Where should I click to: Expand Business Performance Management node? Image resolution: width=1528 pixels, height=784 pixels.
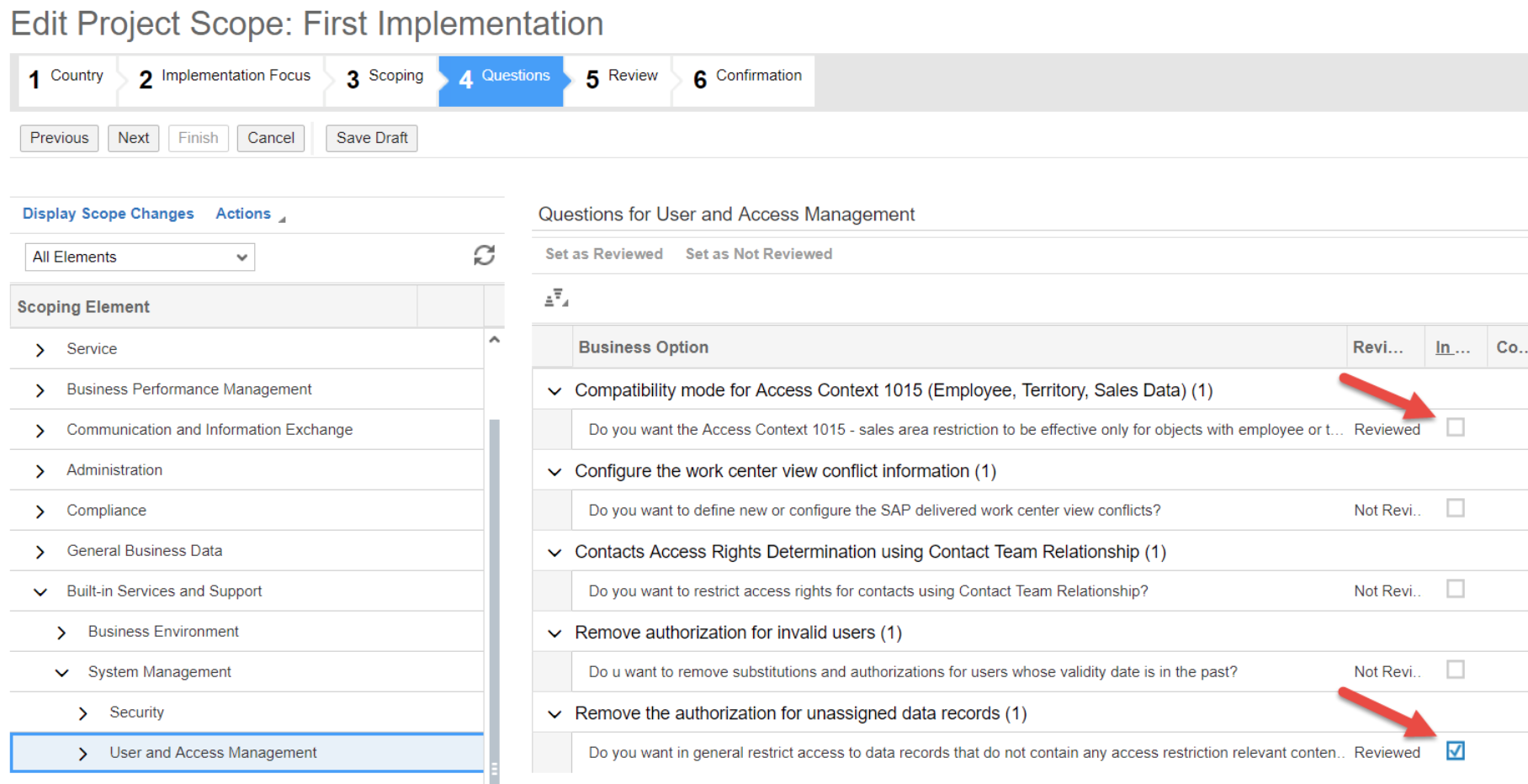pyautogui.click(x=40, y=390)
